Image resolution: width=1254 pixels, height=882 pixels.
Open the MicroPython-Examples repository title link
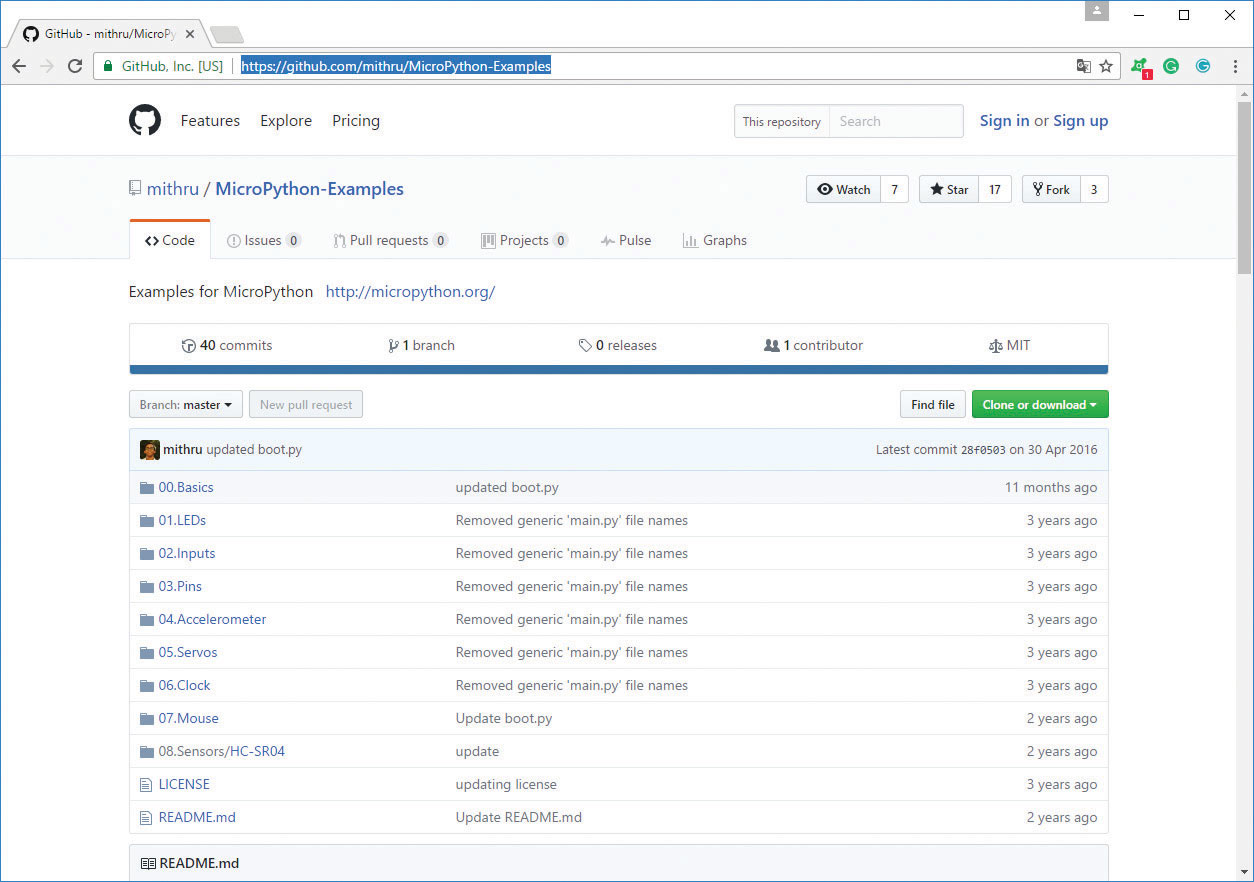310,189
